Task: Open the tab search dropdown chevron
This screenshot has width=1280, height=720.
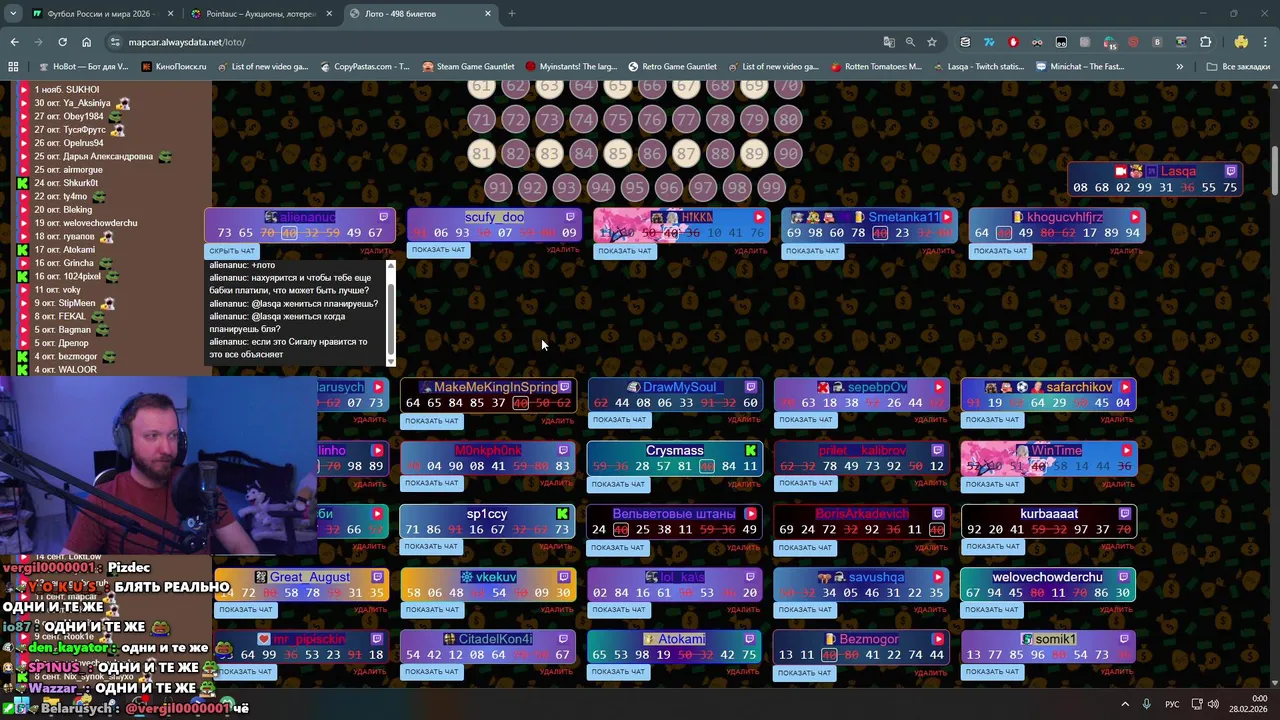Action: tap(13, 14)
